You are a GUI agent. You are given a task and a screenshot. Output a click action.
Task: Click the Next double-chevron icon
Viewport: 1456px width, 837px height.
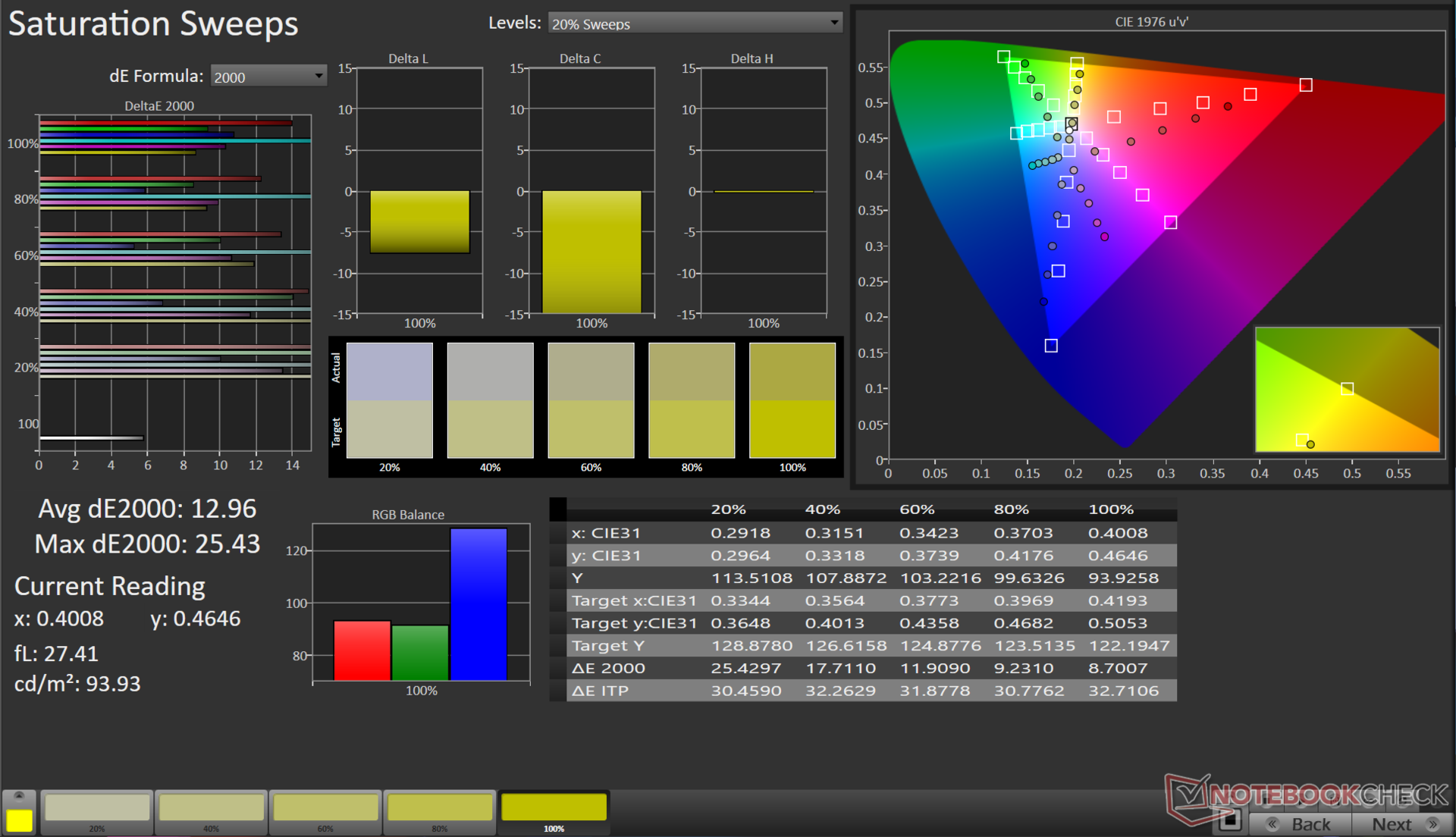[1432, 824]
